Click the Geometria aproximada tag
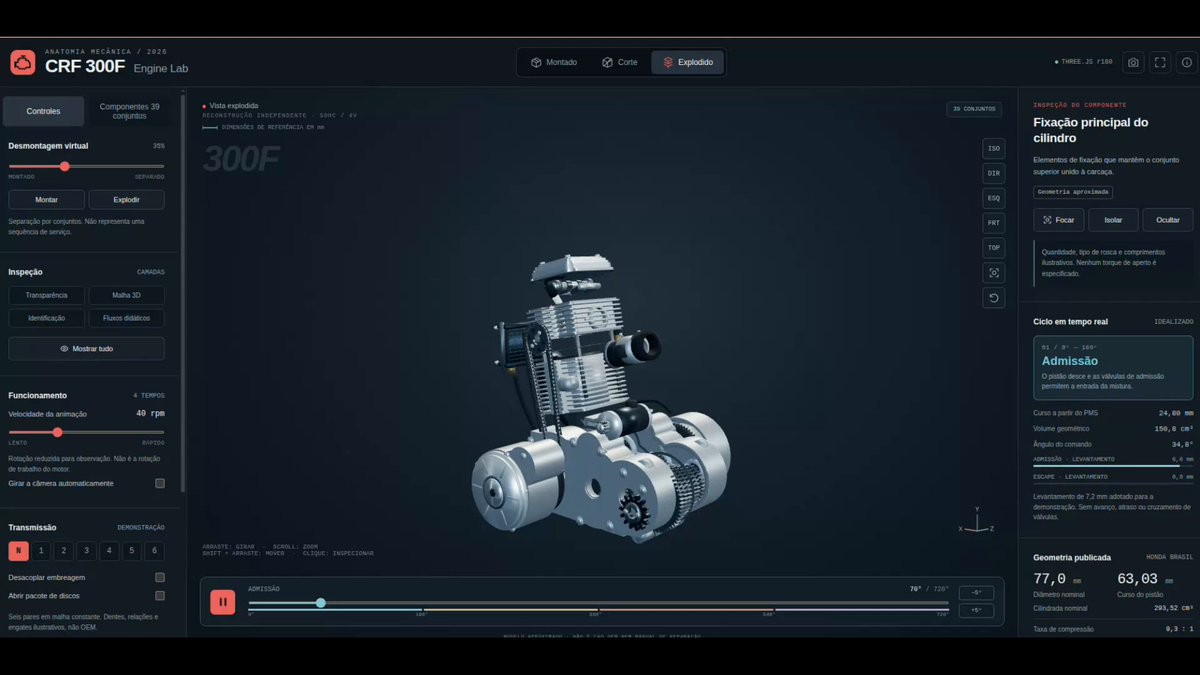 [1073, 192]
